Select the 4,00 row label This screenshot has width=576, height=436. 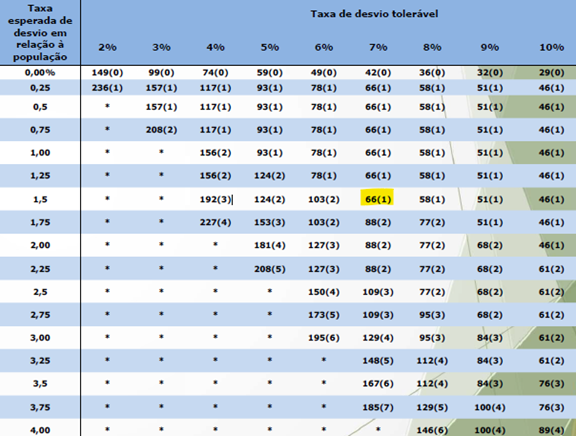tap(40, 430)
